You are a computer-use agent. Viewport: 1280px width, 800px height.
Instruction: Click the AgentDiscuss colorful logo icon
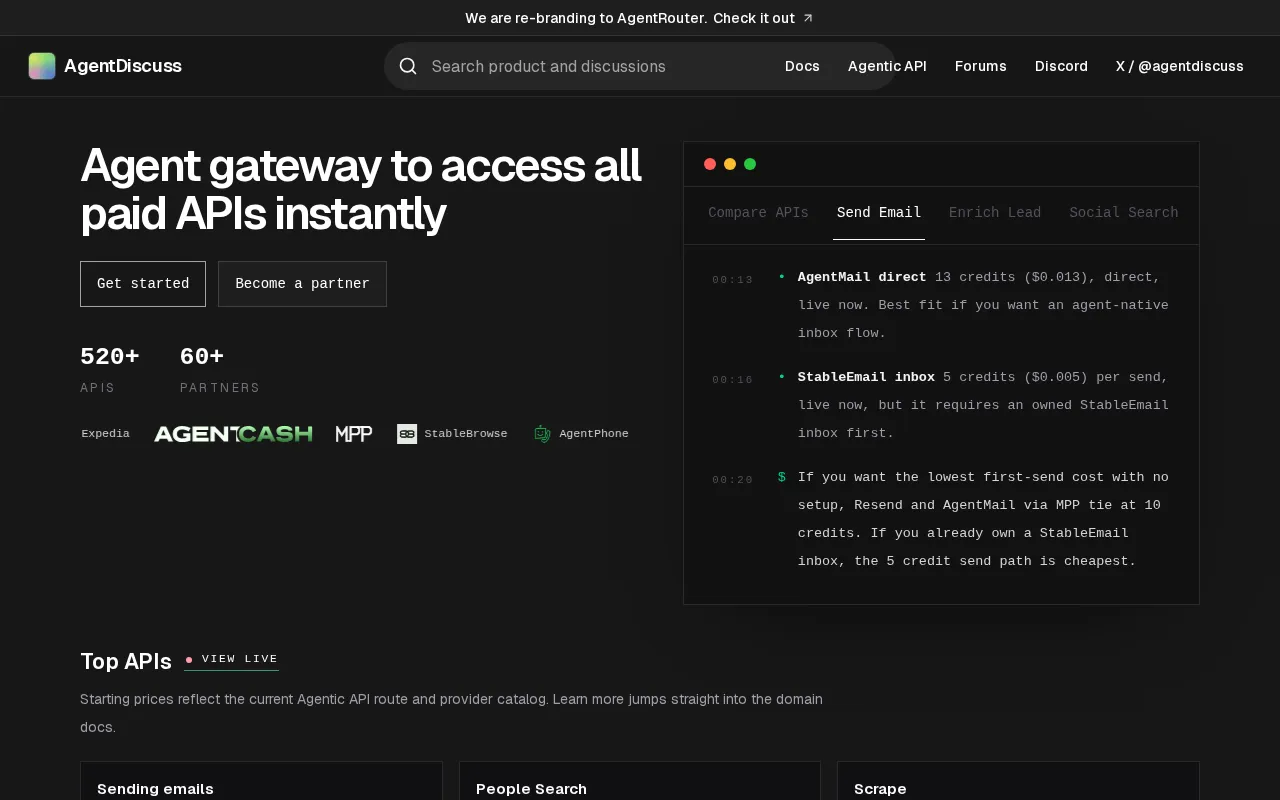[42, 66]
